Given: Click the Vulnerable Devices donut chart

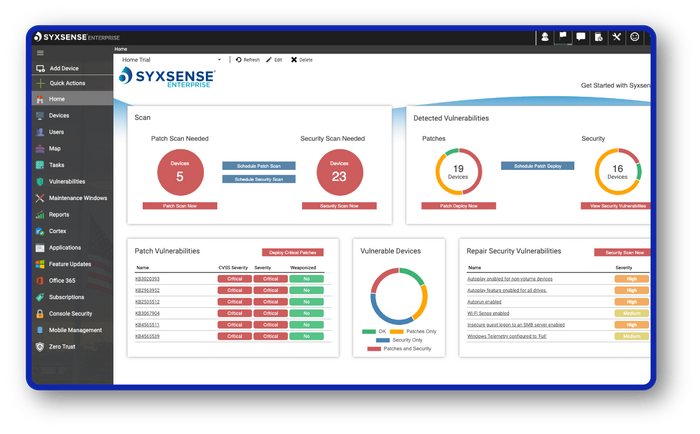Looking at the screenshot, I should pos(399,296).
